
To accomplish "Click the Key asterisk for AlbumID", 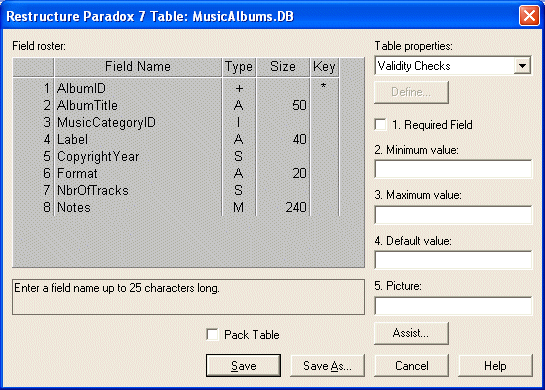I will click(324, 86).
